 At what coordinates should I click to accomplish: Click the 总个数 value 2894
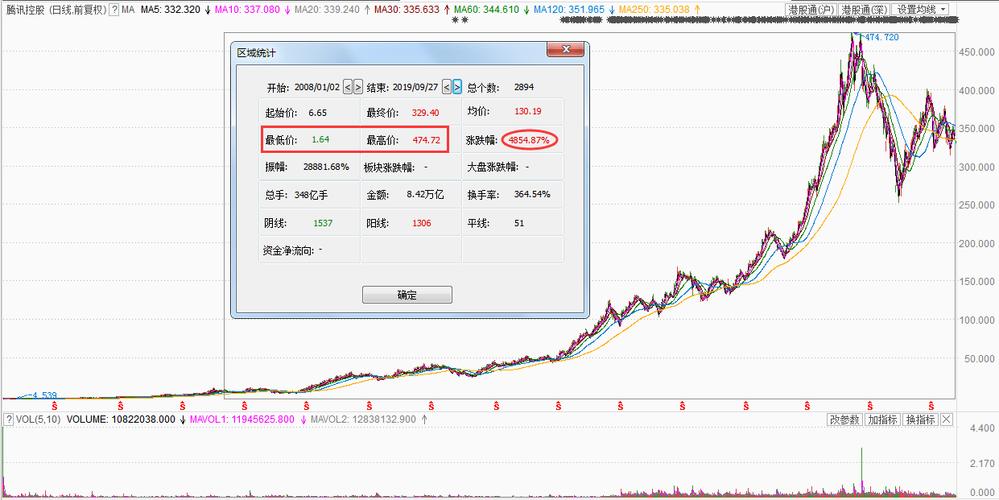524,87
